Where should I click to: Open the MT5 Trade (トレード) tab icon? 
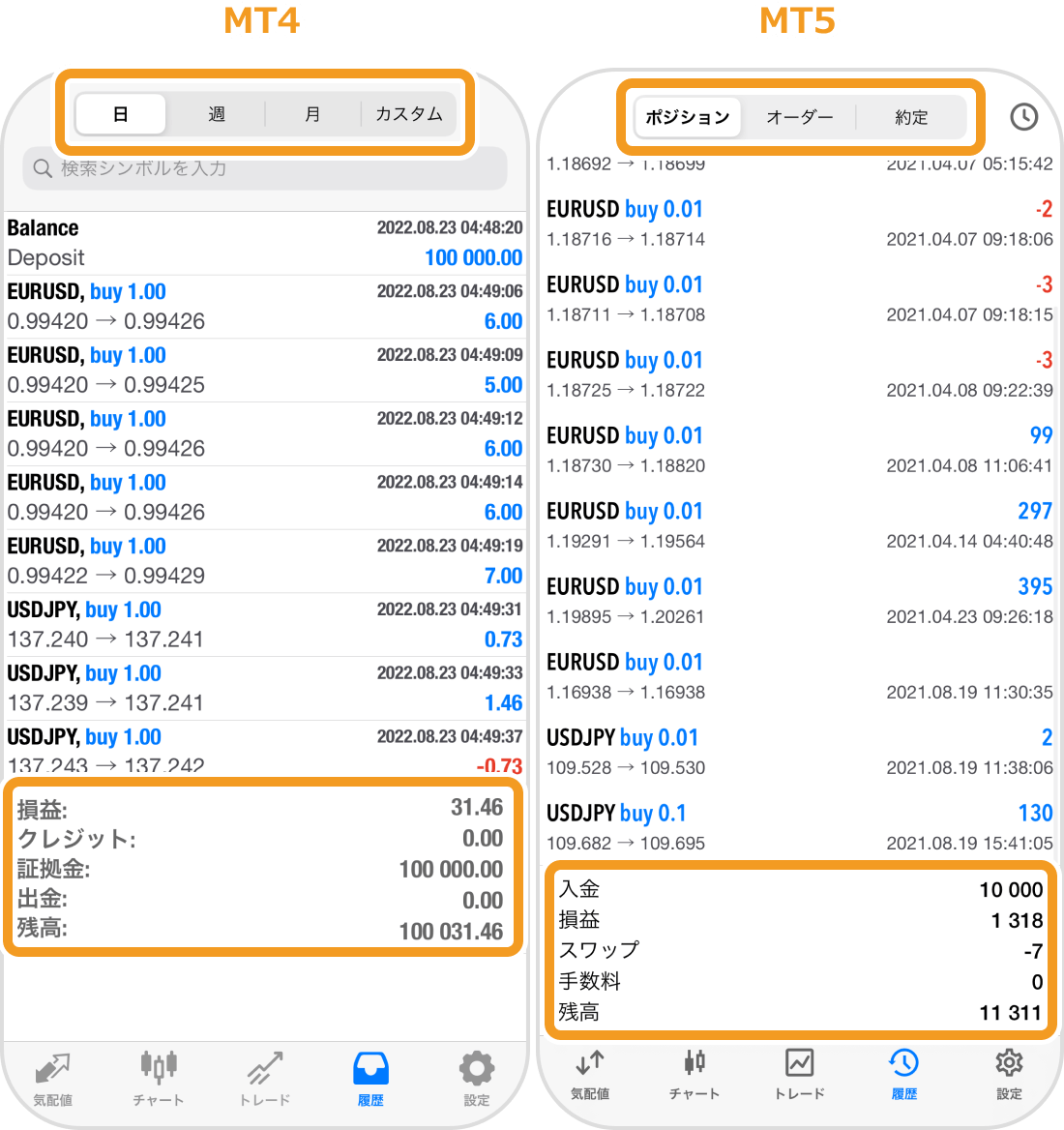(x=800, y=1062)
